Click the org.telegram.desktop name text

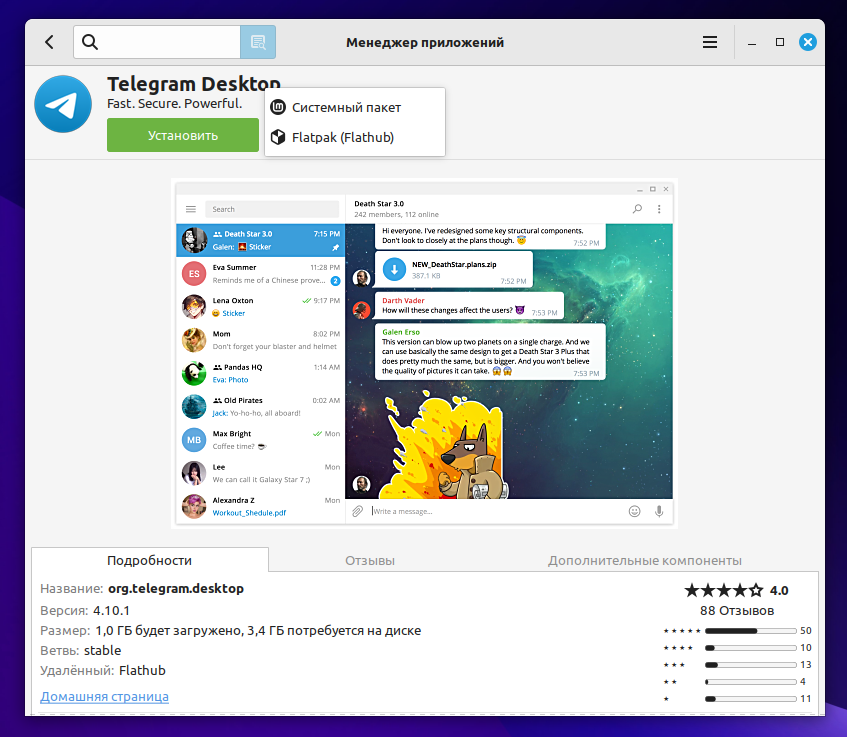[176, 588]
